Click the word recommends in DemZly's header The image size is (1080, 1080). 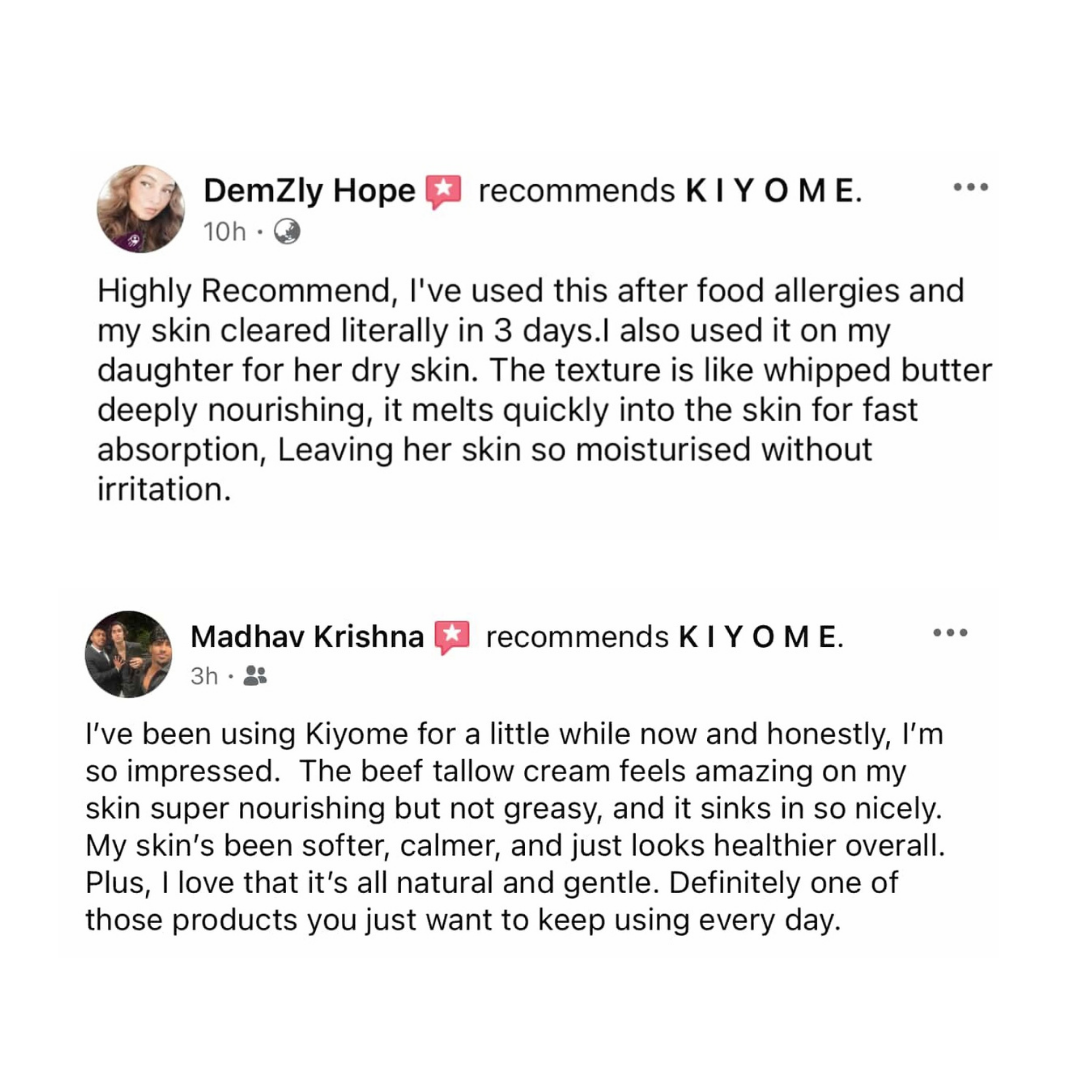[577, 191]
